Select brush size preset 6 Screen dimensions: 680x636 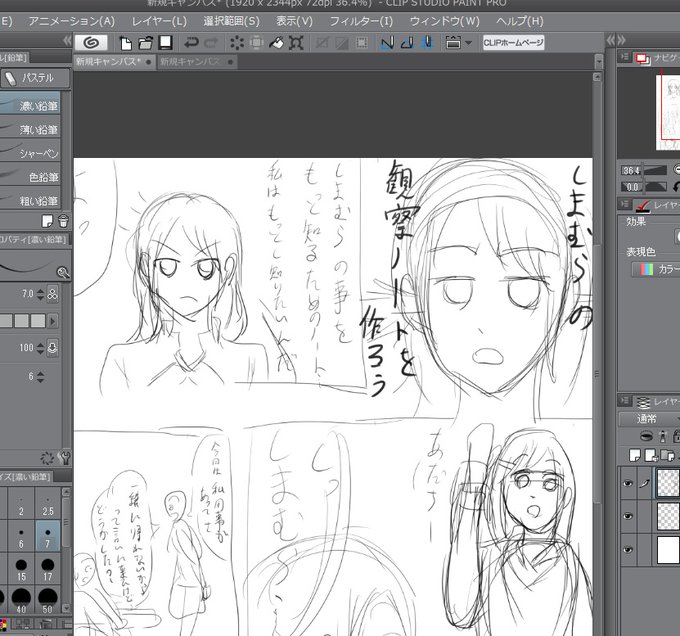pos(21,536)
